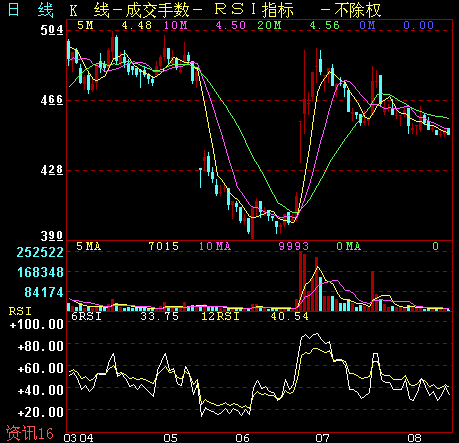This screenshot has height=443, width=459.
Task: Click the 12RSI value 40.54
Action: click(x=290, y=316)
